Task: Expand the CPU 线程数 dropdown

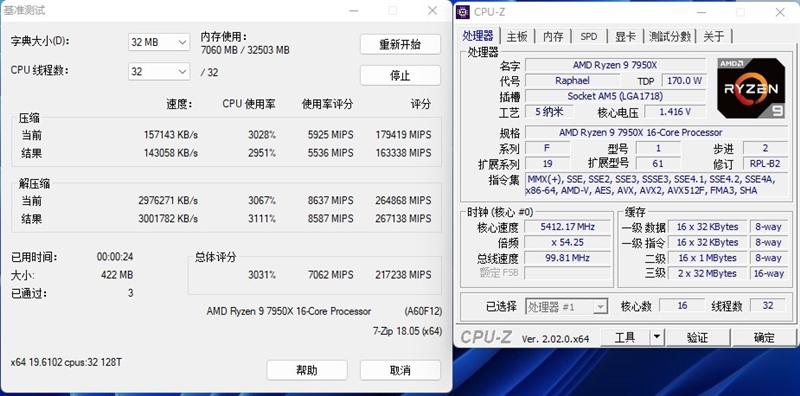Action: [x=159, y=71]
